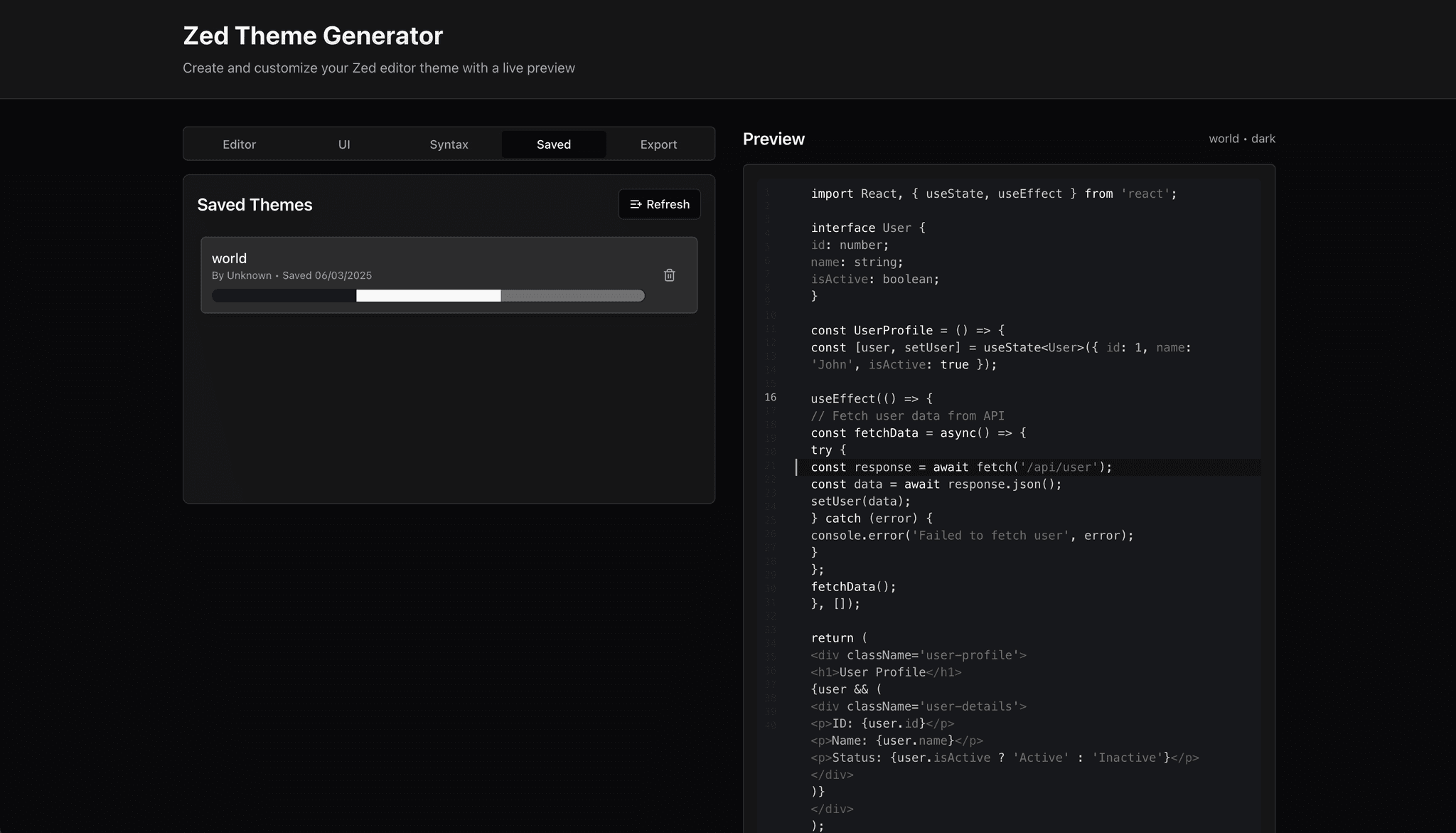Switch to the Editor tab
The width and height of the screenshot is (1456, 833).
tap(239, 144)
